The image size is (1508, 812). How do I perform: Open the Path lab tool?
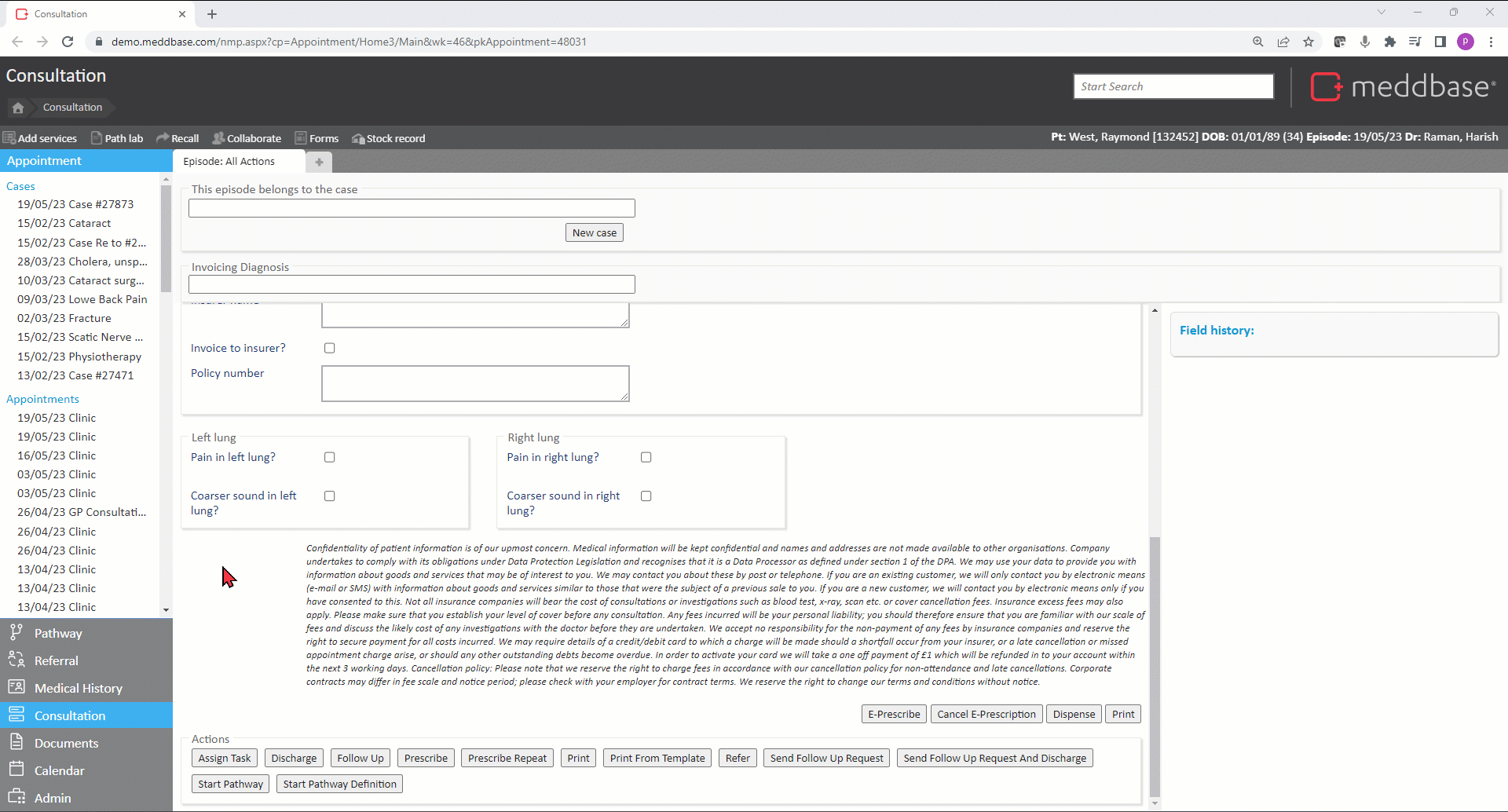(x=117, y=138)
